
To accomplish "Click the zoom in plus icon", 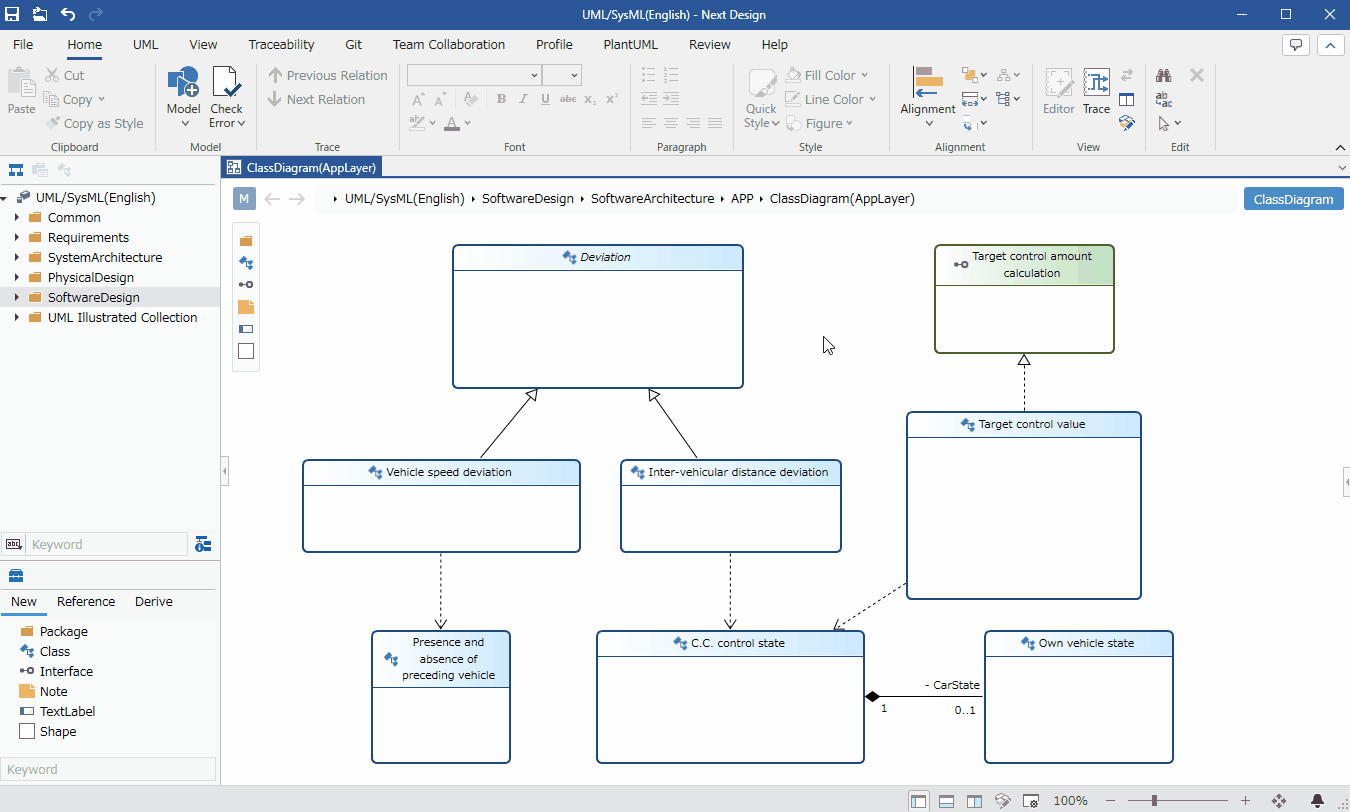I will pyautogui.click(x=1245, y=801).
